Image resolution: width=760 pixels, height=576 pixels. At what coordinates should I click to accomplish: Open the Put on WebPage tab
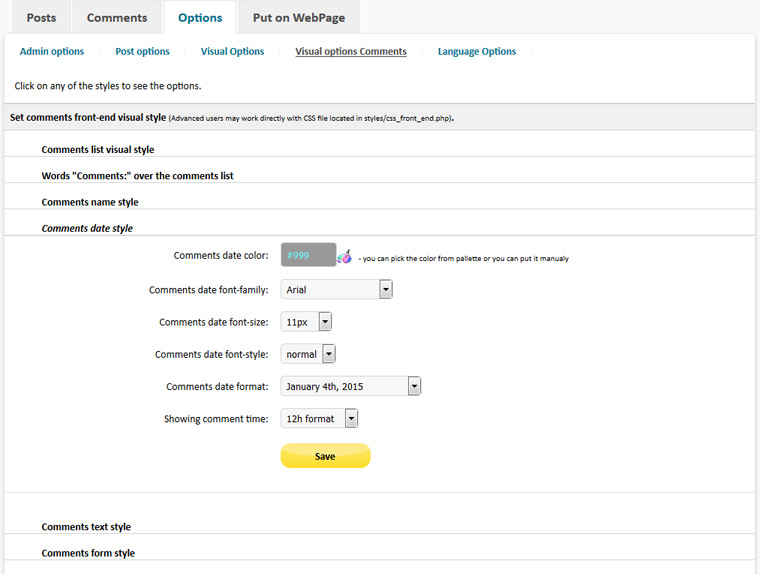[299, 17]
